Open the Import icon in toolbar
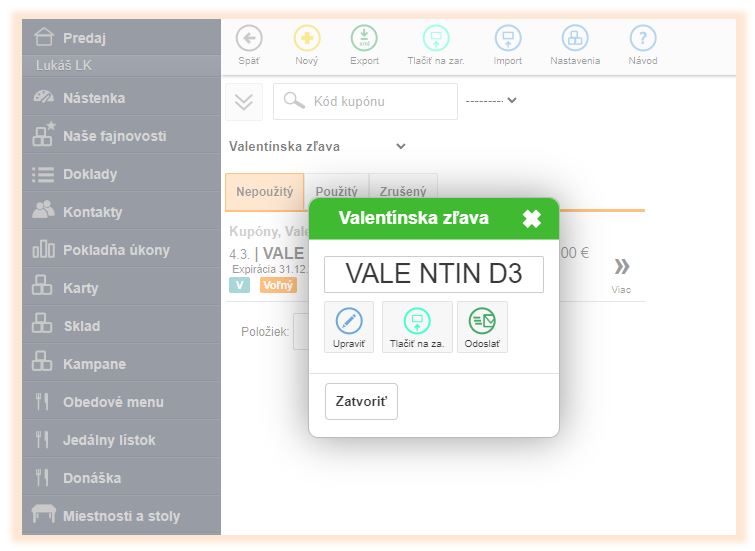This screenshot has width=755, height=551. coord(508,39)
